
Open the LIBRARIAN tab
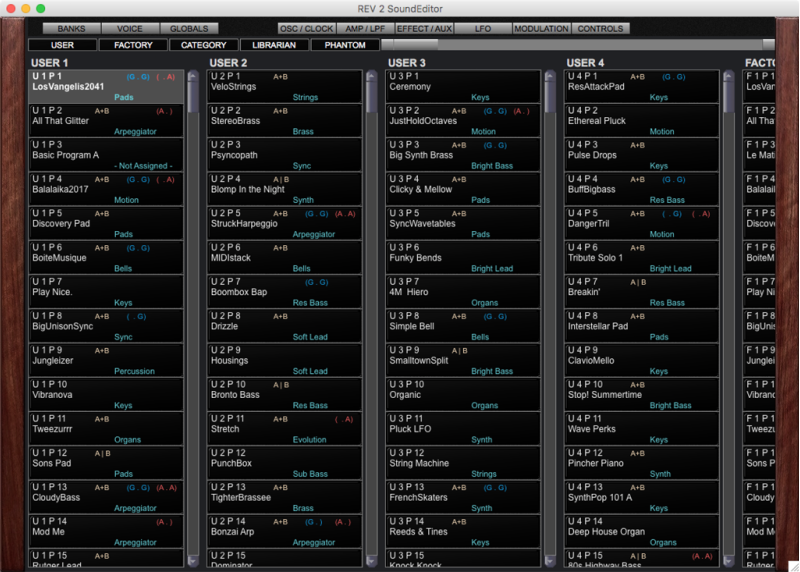click(x=274, y=45)
